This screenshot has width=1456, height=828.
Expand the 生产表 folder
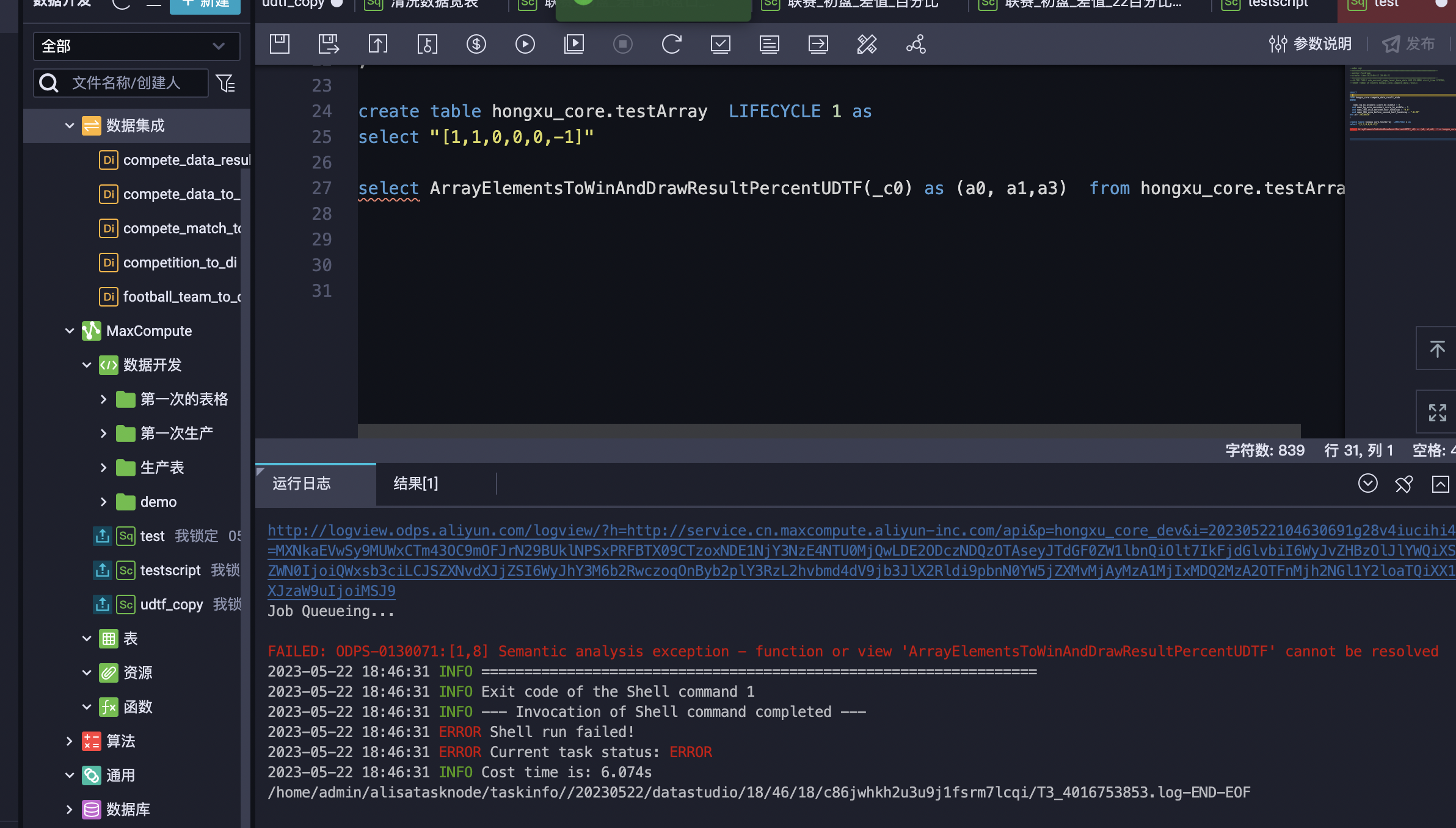coord(104,468)
